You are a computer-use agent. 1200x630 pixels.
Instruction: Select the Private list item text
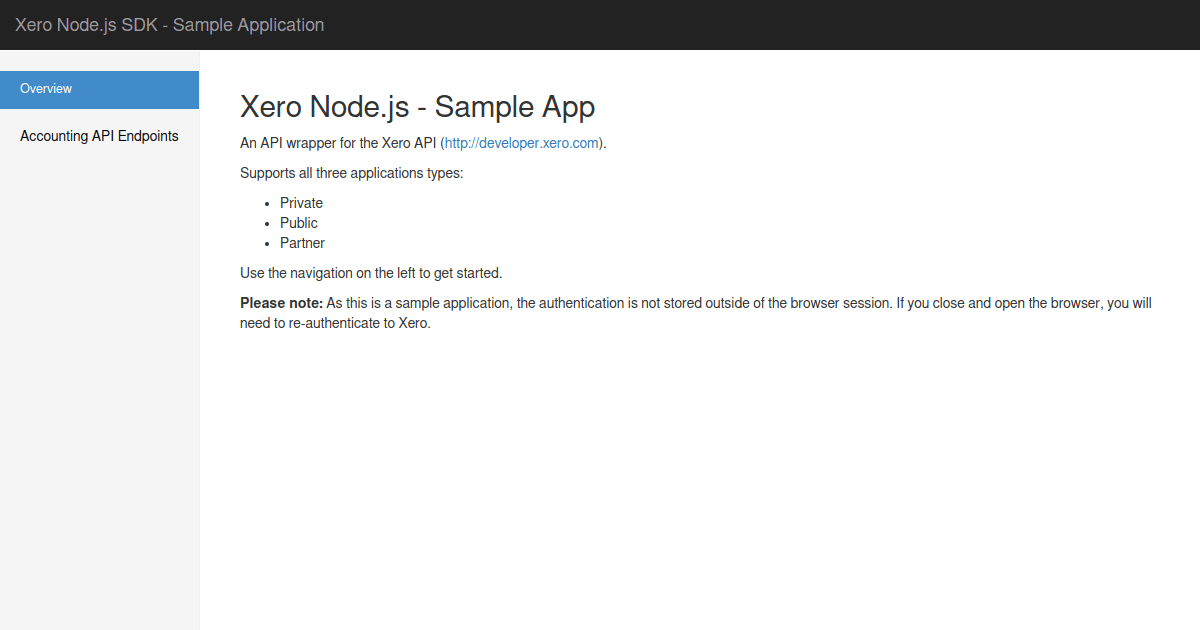pyautogui.click(x=301, y=203)
